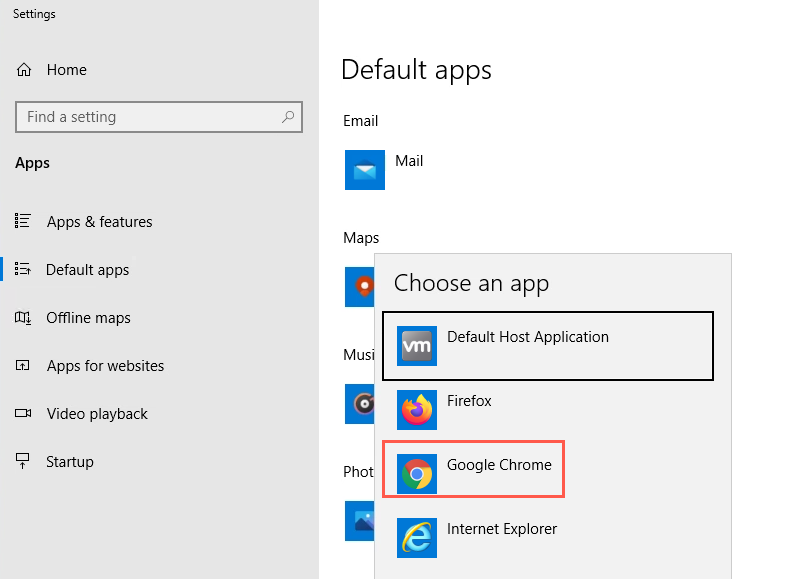Click the Groove Music player icon
Viewport: 810px width, 579px height.
tap(360, 404)
